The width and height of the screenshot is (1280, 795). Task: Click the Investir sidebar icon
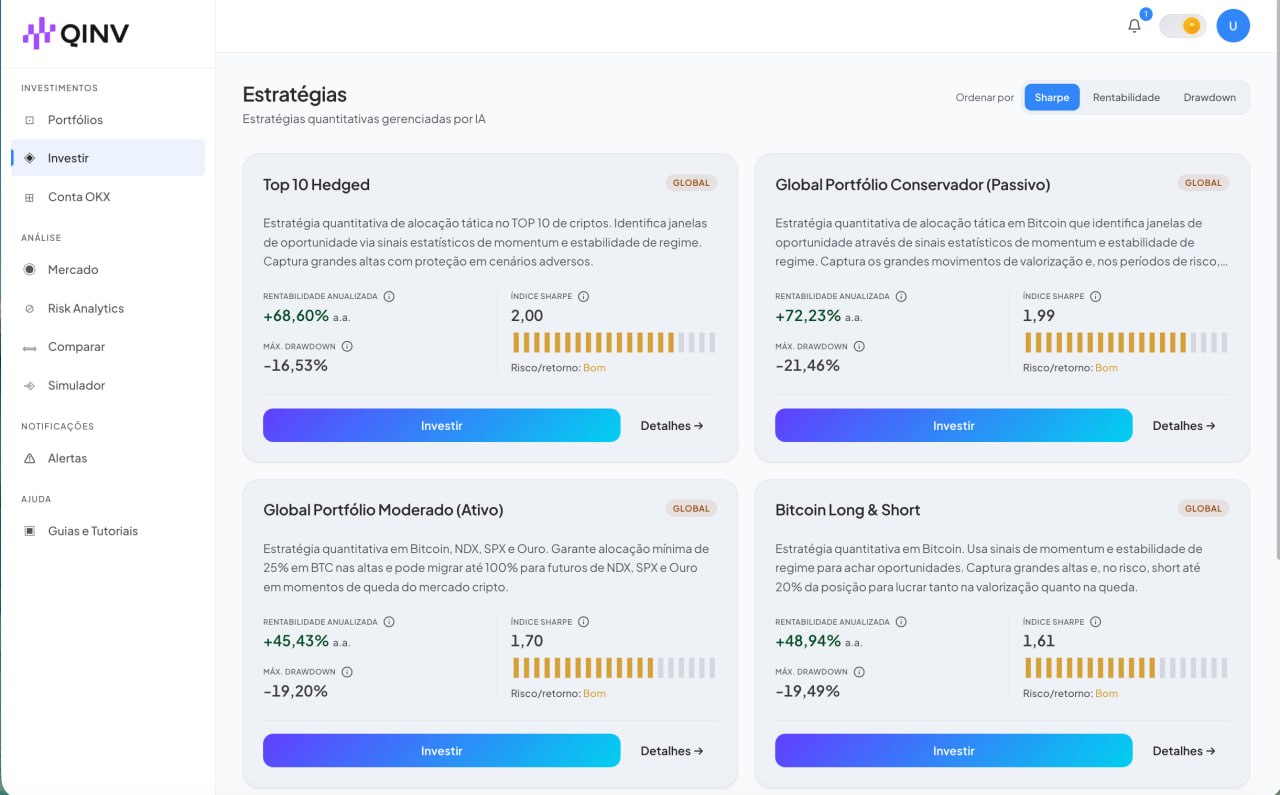(x=29, y=158)
